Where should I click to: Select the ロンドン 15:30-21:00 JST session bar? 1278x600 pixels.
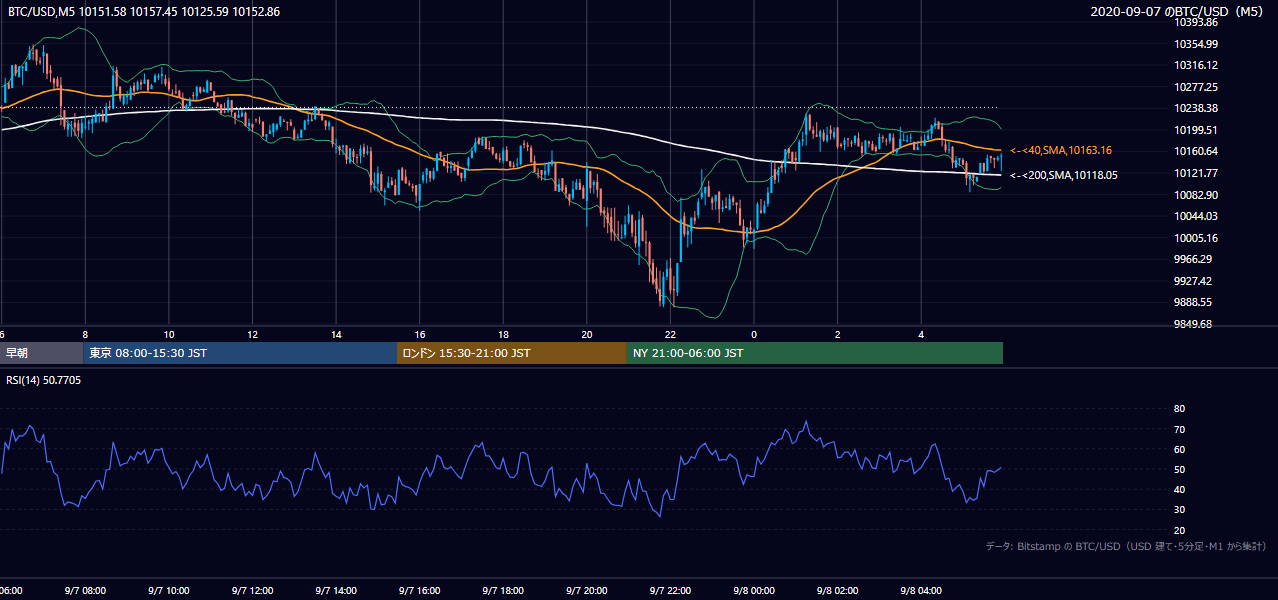click(512, 353)
